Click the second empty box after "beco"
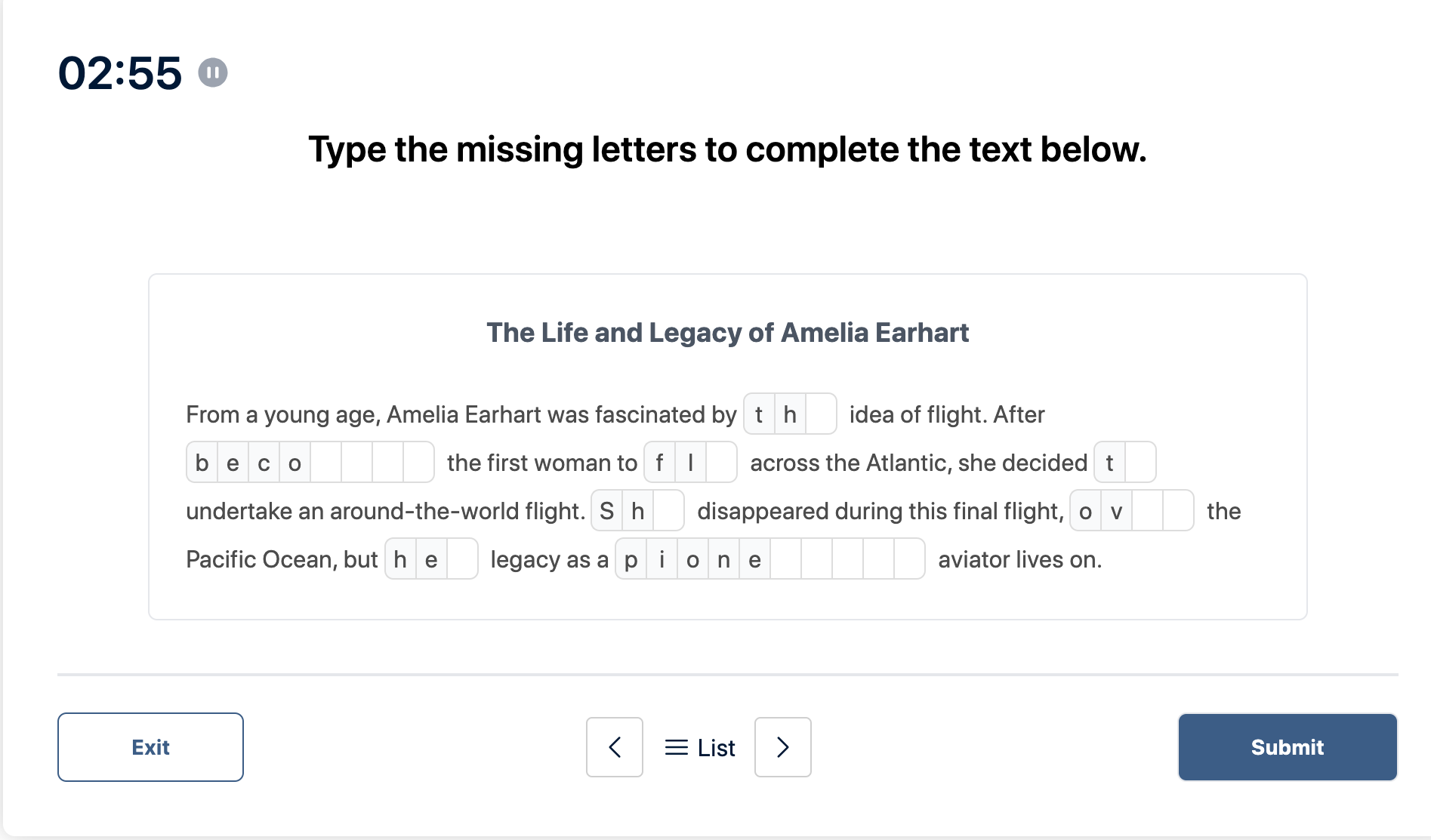This screenshot has height=840, width=1431. [x=357, y=463]
